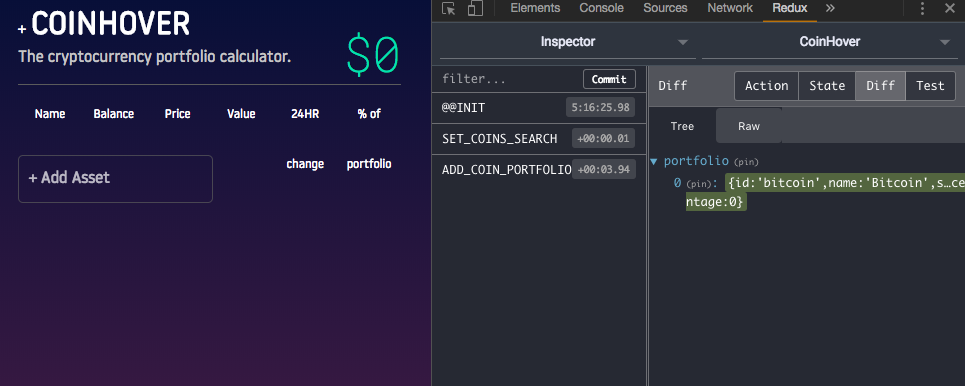The height and width of the screenshot is (386, 965).
Task: Click the $0 portfolio total
Action: (x=373, y=55)
